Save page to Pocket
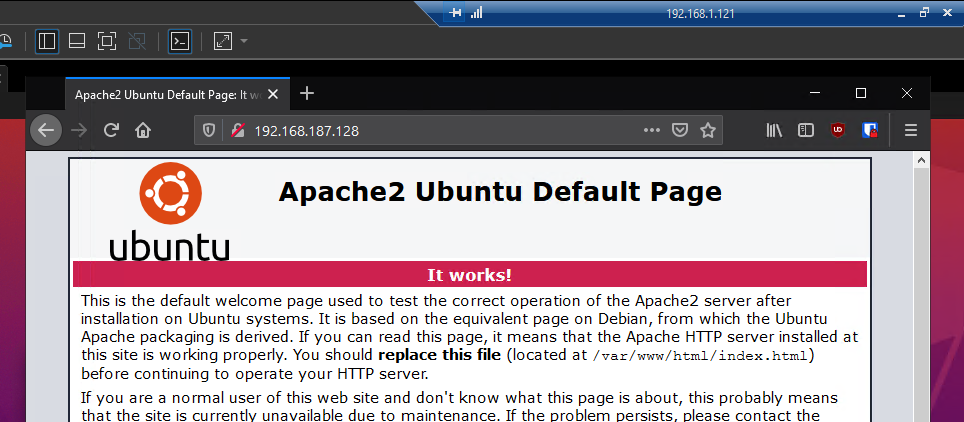The width and height of the screenshot is (964, 422). pos(679,130)
